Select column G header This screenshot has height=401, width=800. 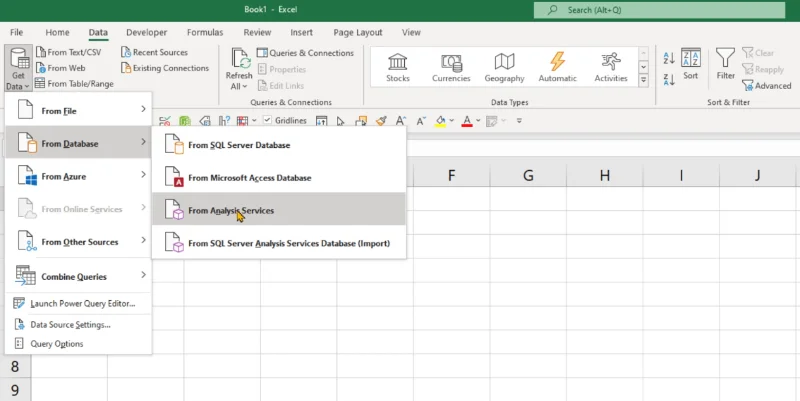pos(528,176)
